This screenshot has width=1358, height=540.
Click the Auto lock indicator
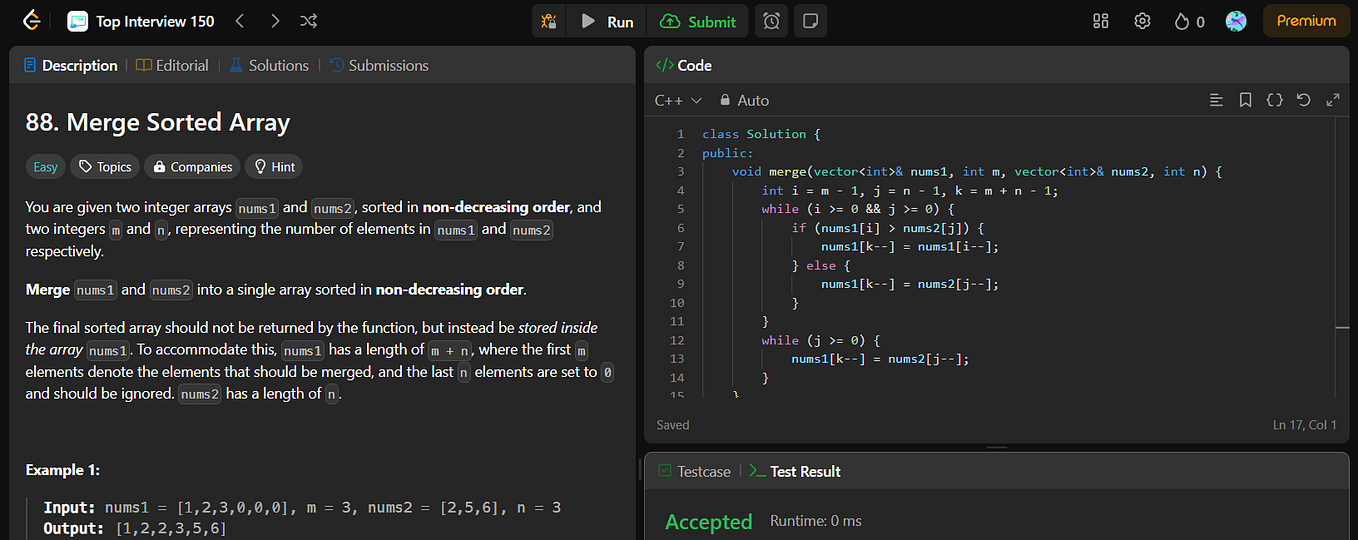744,100
